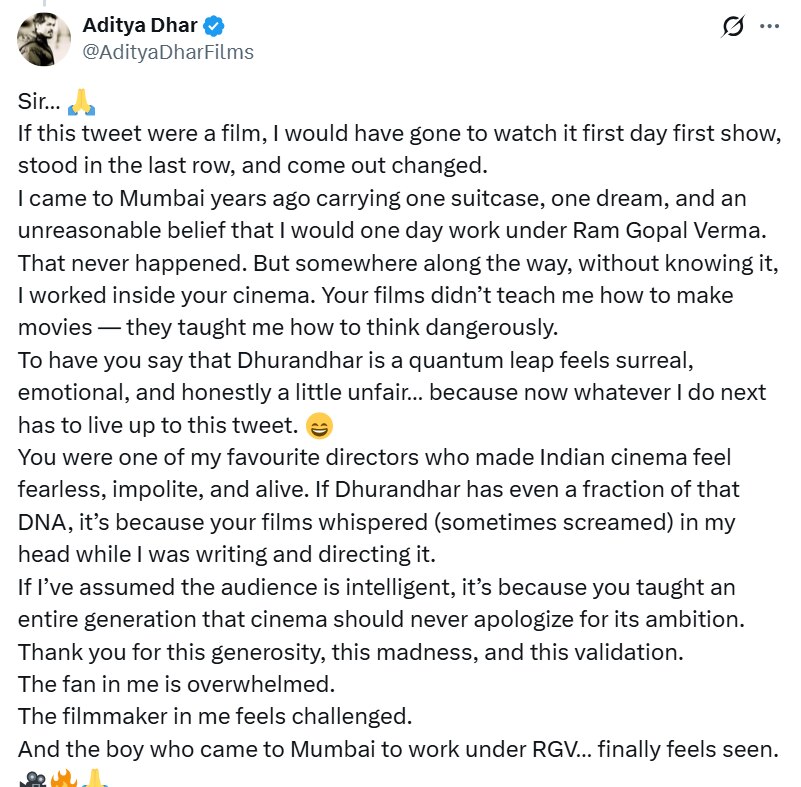Open Aditya Dhar's profile picture
This screenshot has width=801, height=787.
point(43,40)
